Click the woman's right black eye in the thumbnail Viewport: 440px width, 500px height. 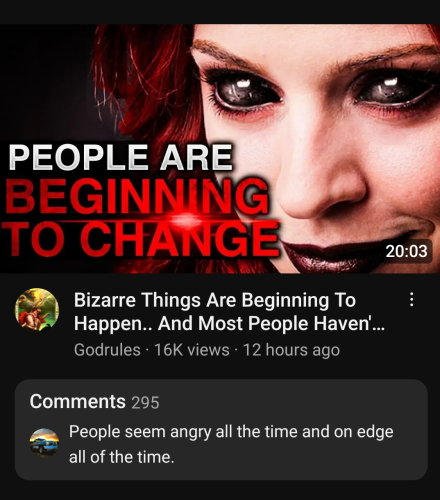pyautogui.click(x=397, y=88)
